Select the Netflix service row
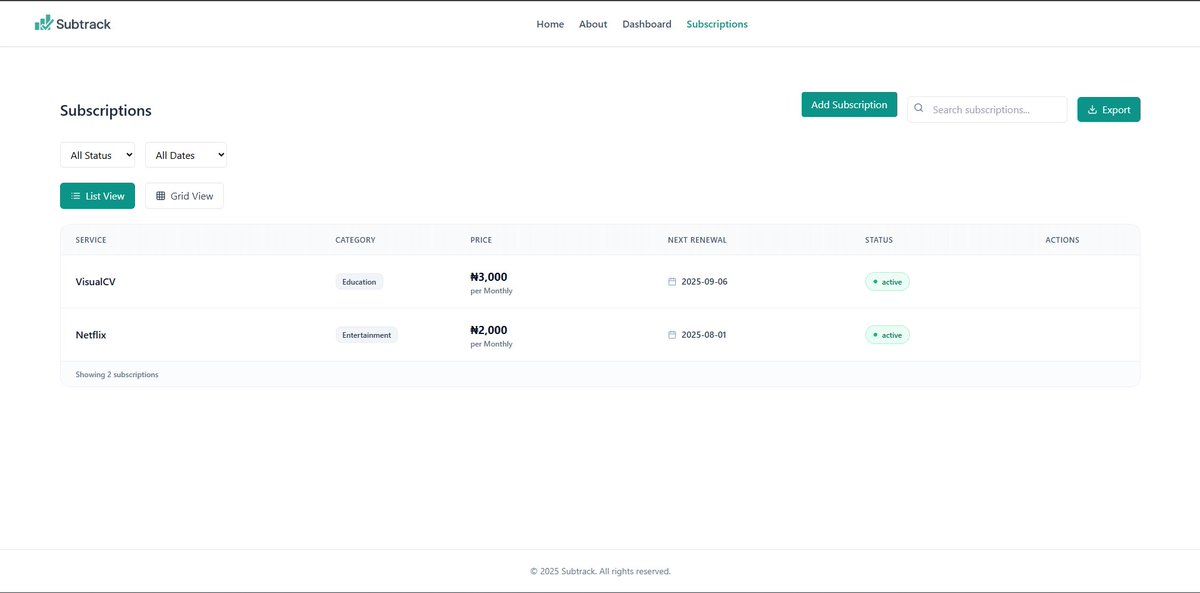This screenshot has height=593, width=1200. 600,335
